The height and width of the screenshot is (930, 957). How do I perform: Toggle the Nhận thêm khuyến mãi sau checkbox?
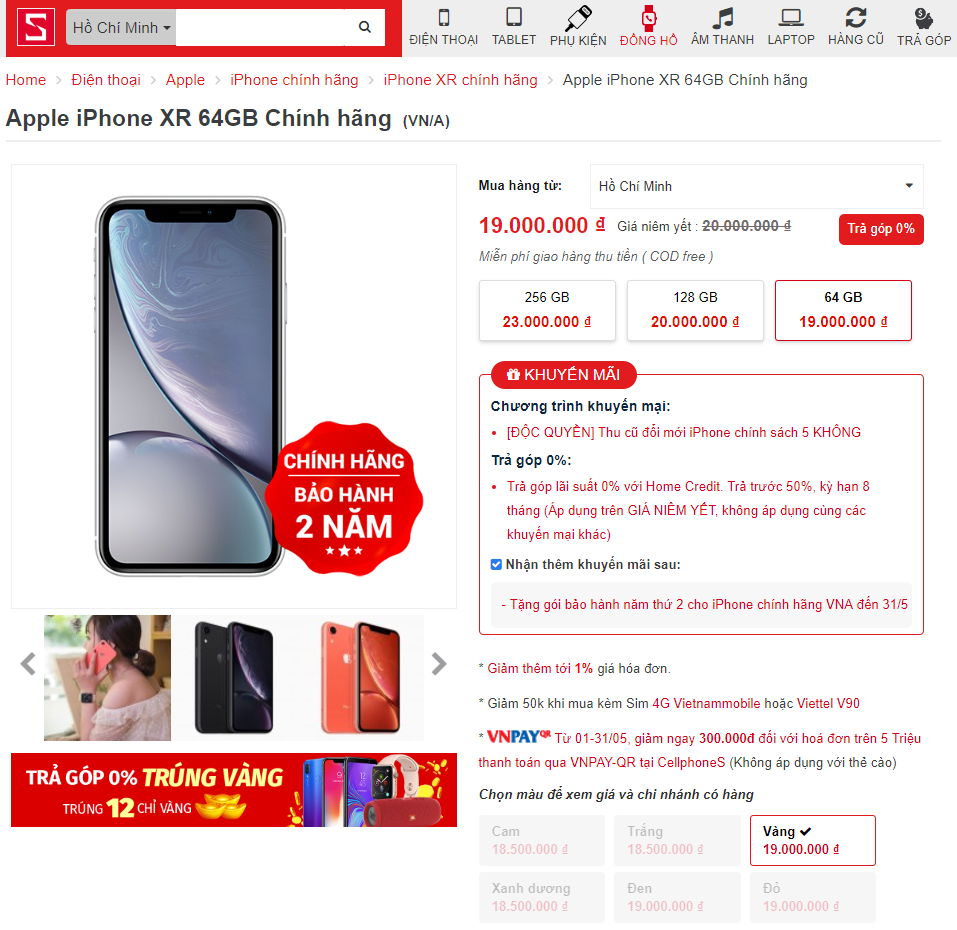496,564
